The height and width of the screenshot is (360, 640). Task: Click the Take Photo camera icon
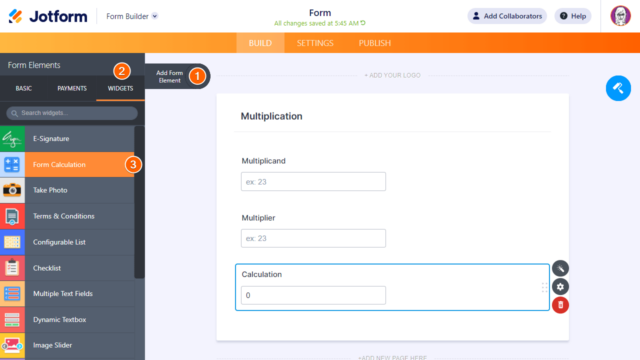pyautogui.click(x=12, y=190)
